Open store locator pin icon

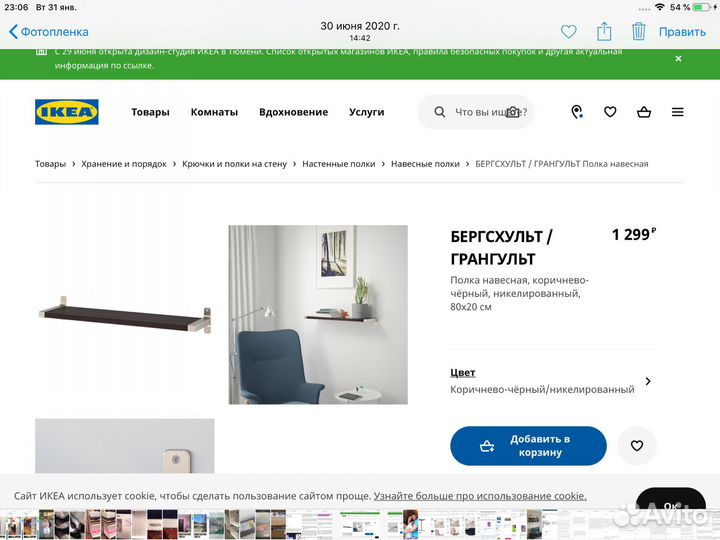point(577,112)
